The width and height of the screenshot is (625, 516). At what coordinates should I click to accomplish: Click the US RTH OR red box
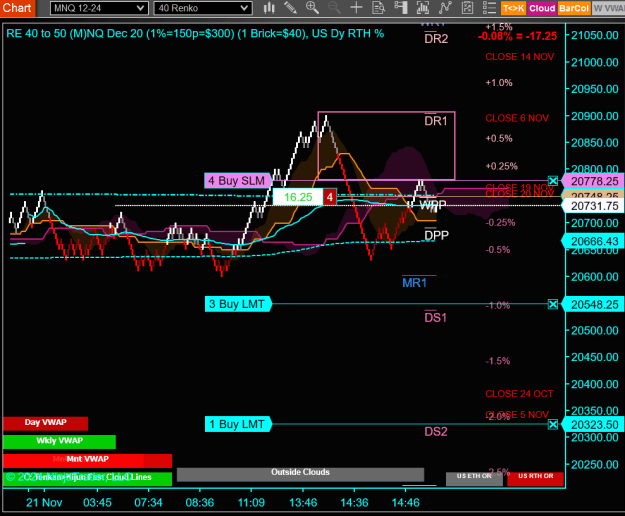pyautogui.click(x=535, y=478)
